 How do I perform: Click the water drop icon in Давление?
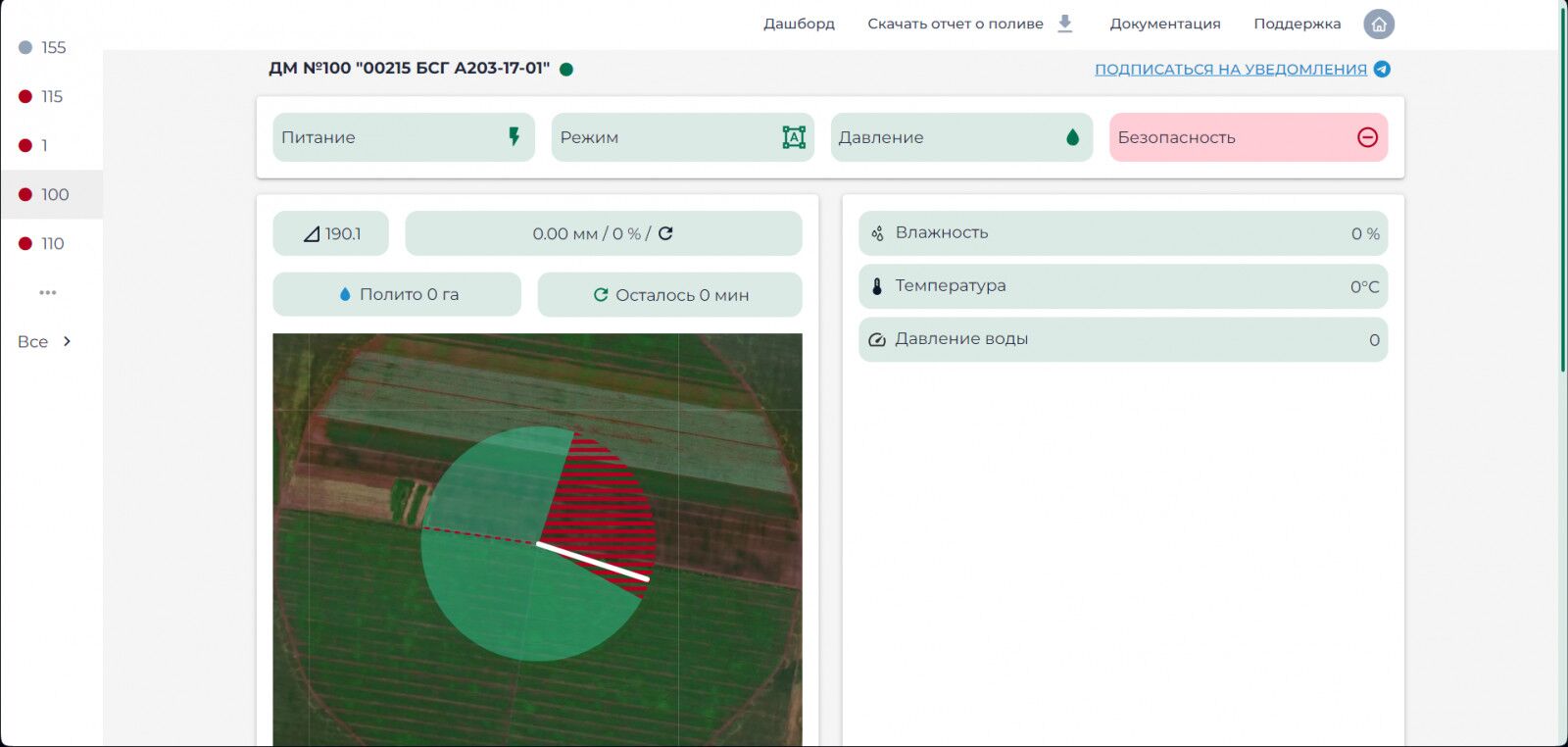pos(1072,137)
